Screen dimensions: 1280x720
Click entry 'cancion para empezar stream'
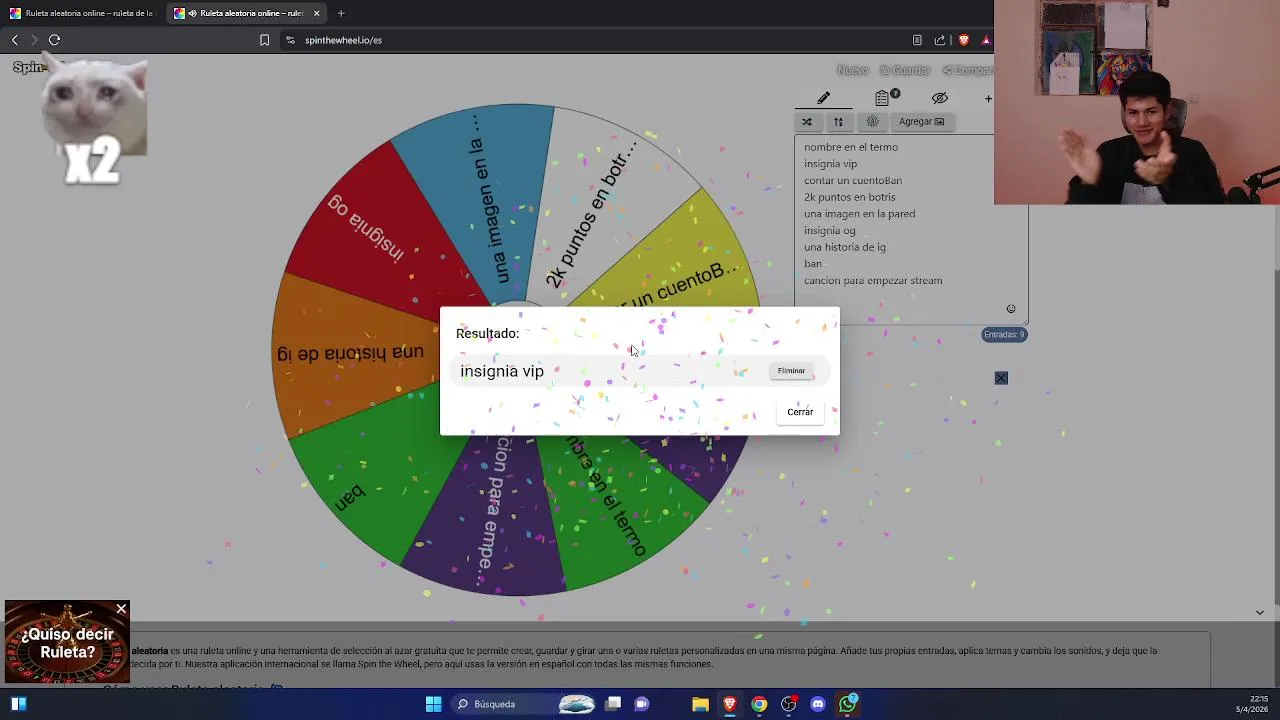[x=873, y=281]
